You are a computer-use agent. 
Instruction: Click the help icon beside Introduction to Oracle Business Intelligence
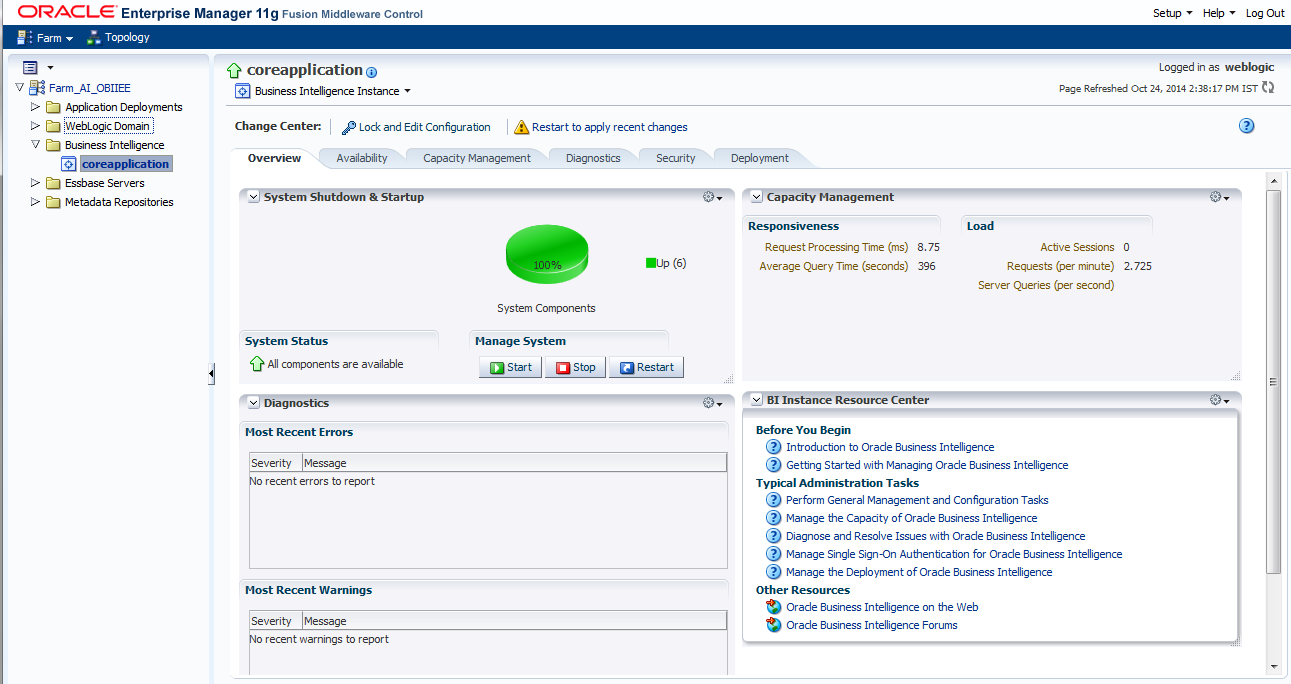tap(773, 447)
